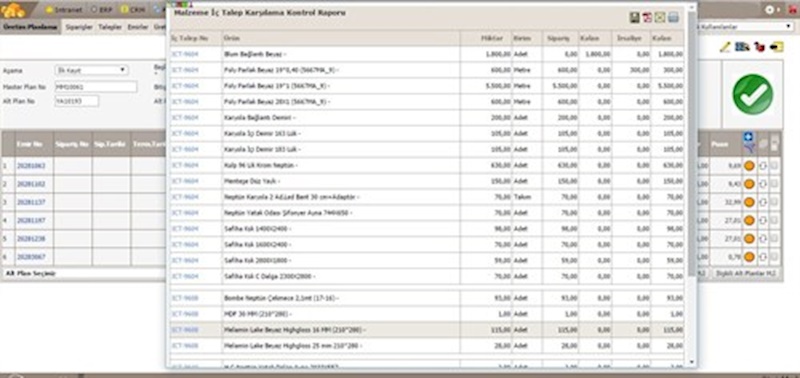Click the yellow pencil edit icon
Screen dimensions: 800x378
point(725,47)
